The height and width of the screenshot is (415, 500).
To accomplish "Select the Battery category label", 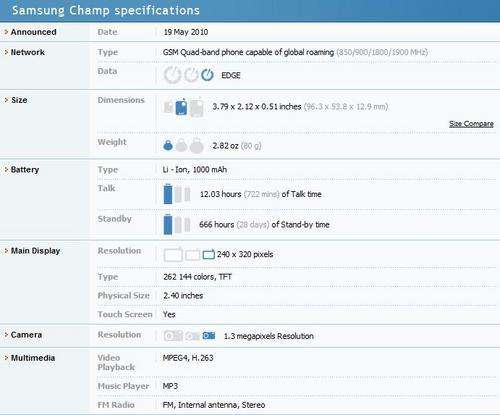I will pyautogui.click(x=25, y=170).
